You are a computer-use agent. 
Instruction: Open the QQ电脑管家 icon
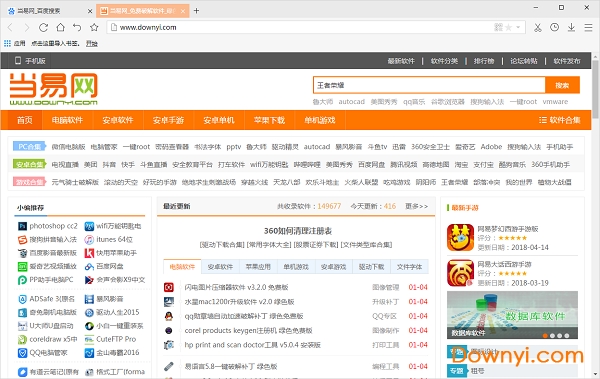[x=22, y=353]
